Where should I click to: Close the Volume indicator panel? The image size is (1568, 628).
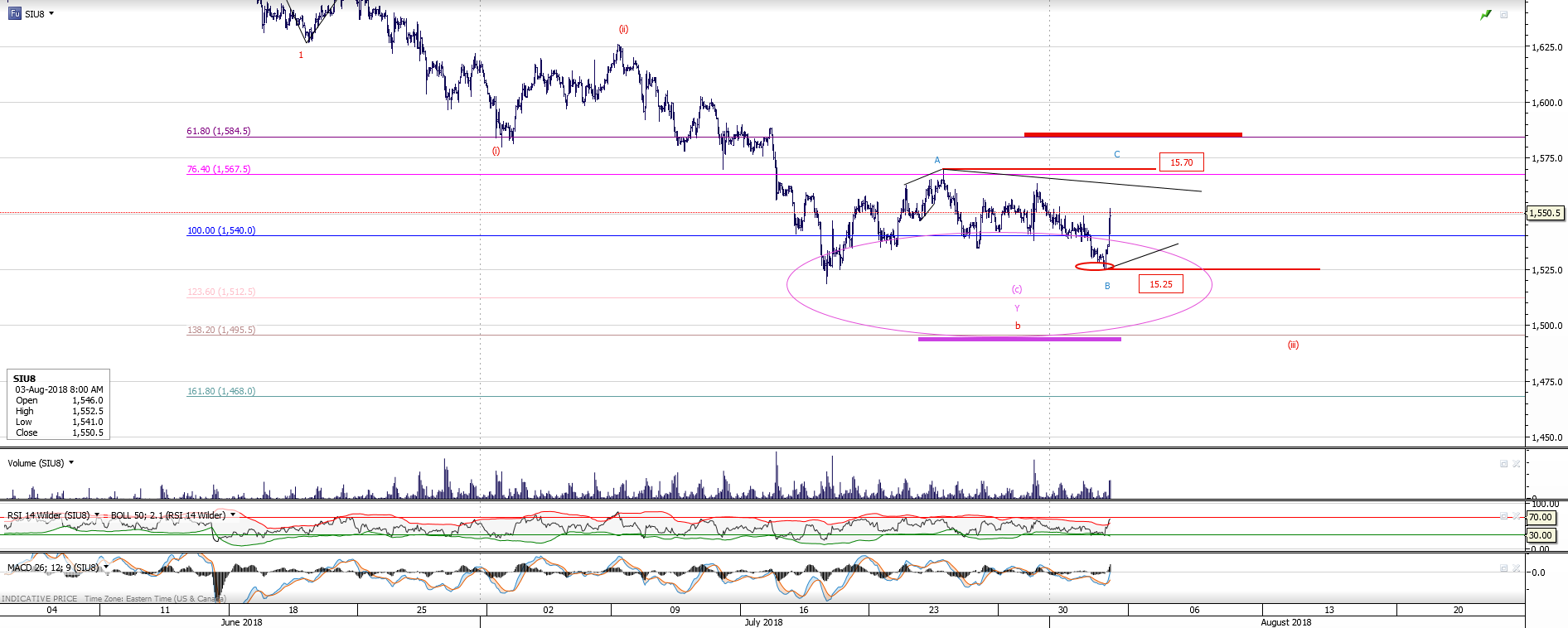[1517, 464]
